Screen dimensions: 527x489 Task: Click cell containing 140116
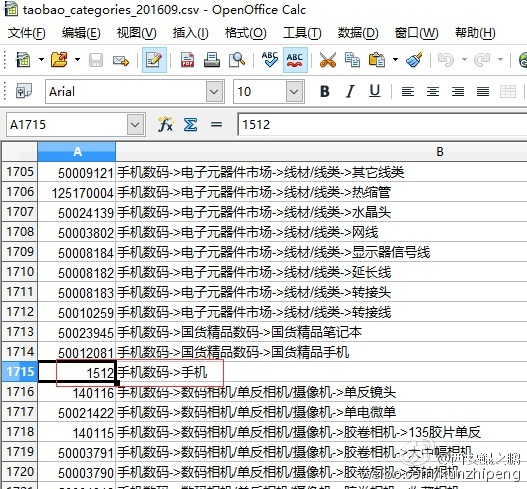click(77, 392)
